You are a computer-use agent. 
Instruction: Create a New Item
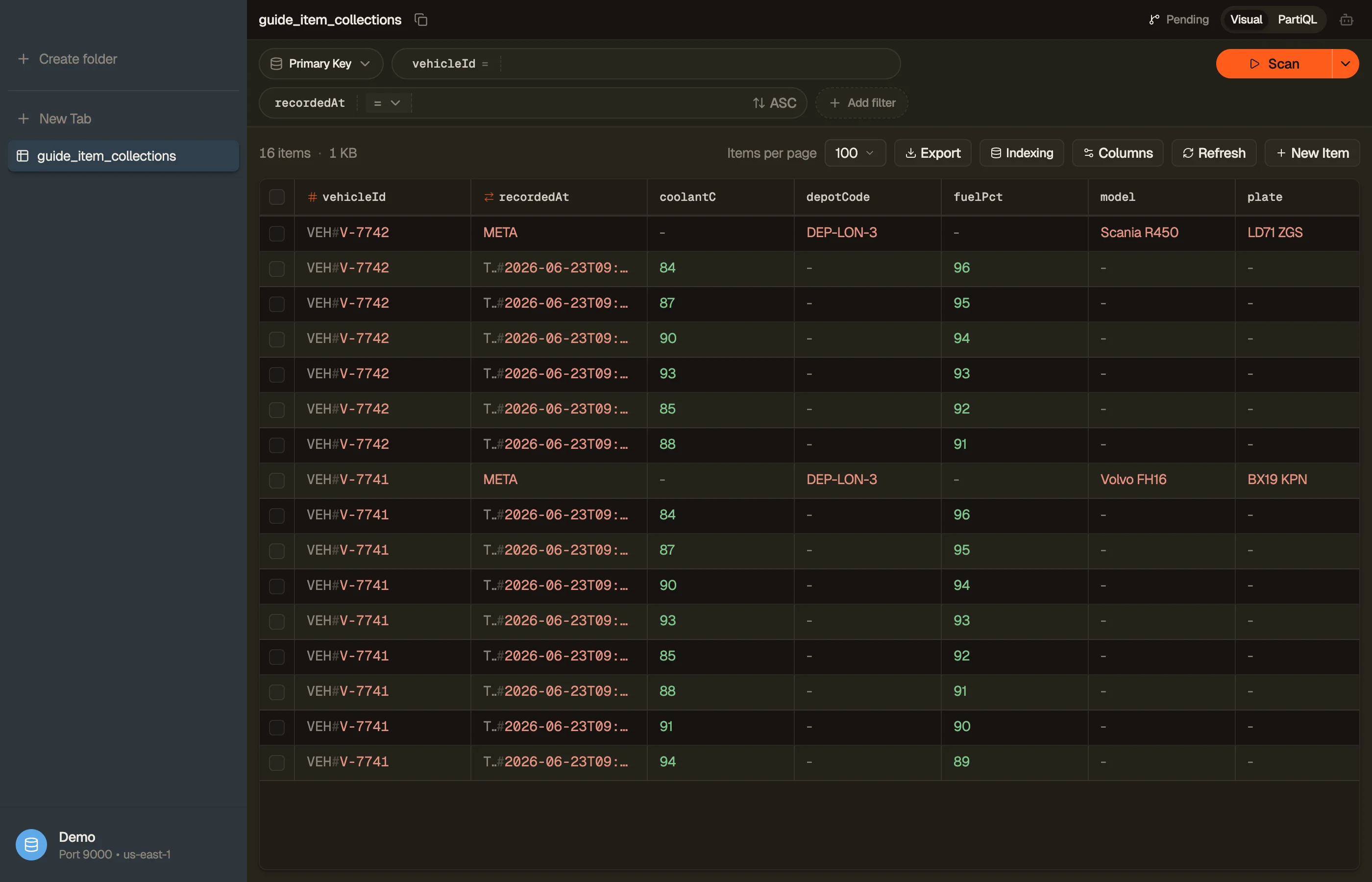[1312, 153]
